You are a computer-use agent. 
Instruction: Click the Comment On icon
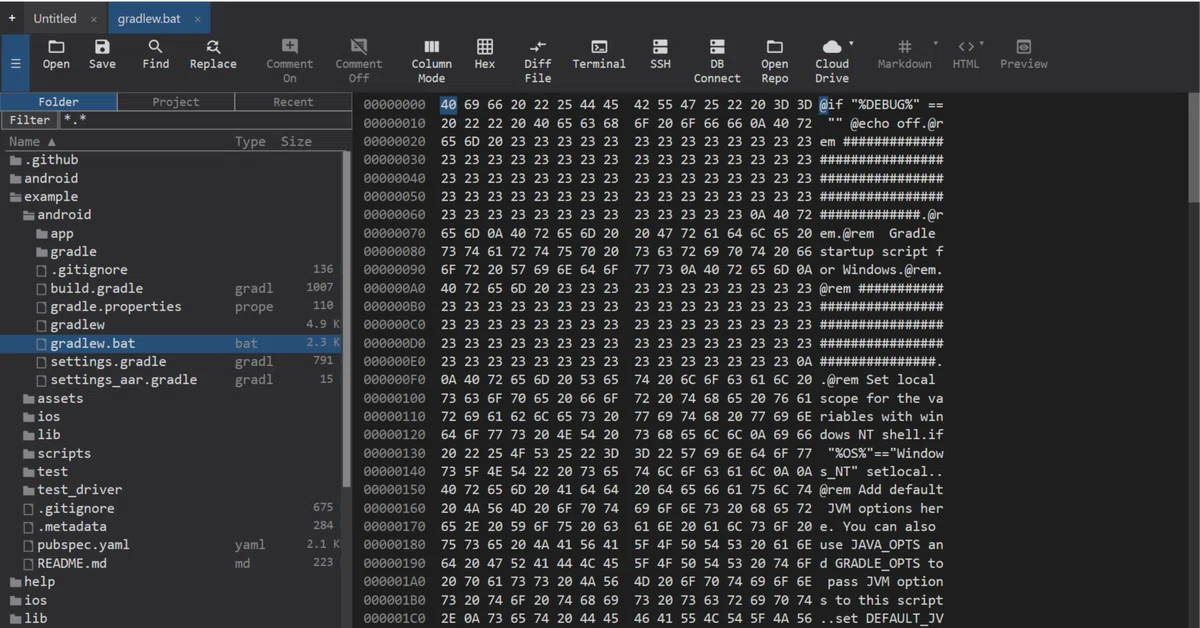pyautogui.click(x=289, y=61)
